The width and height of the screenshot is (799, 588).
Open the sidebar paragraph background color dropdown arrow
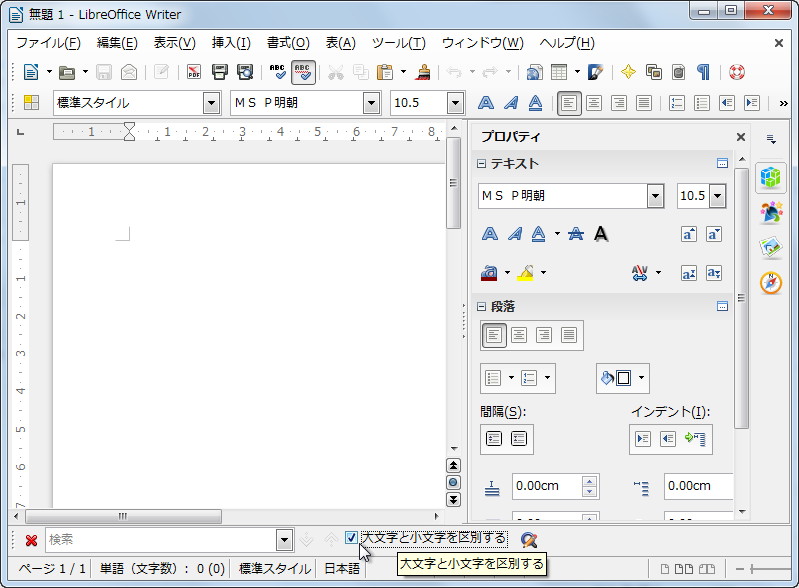642,378
